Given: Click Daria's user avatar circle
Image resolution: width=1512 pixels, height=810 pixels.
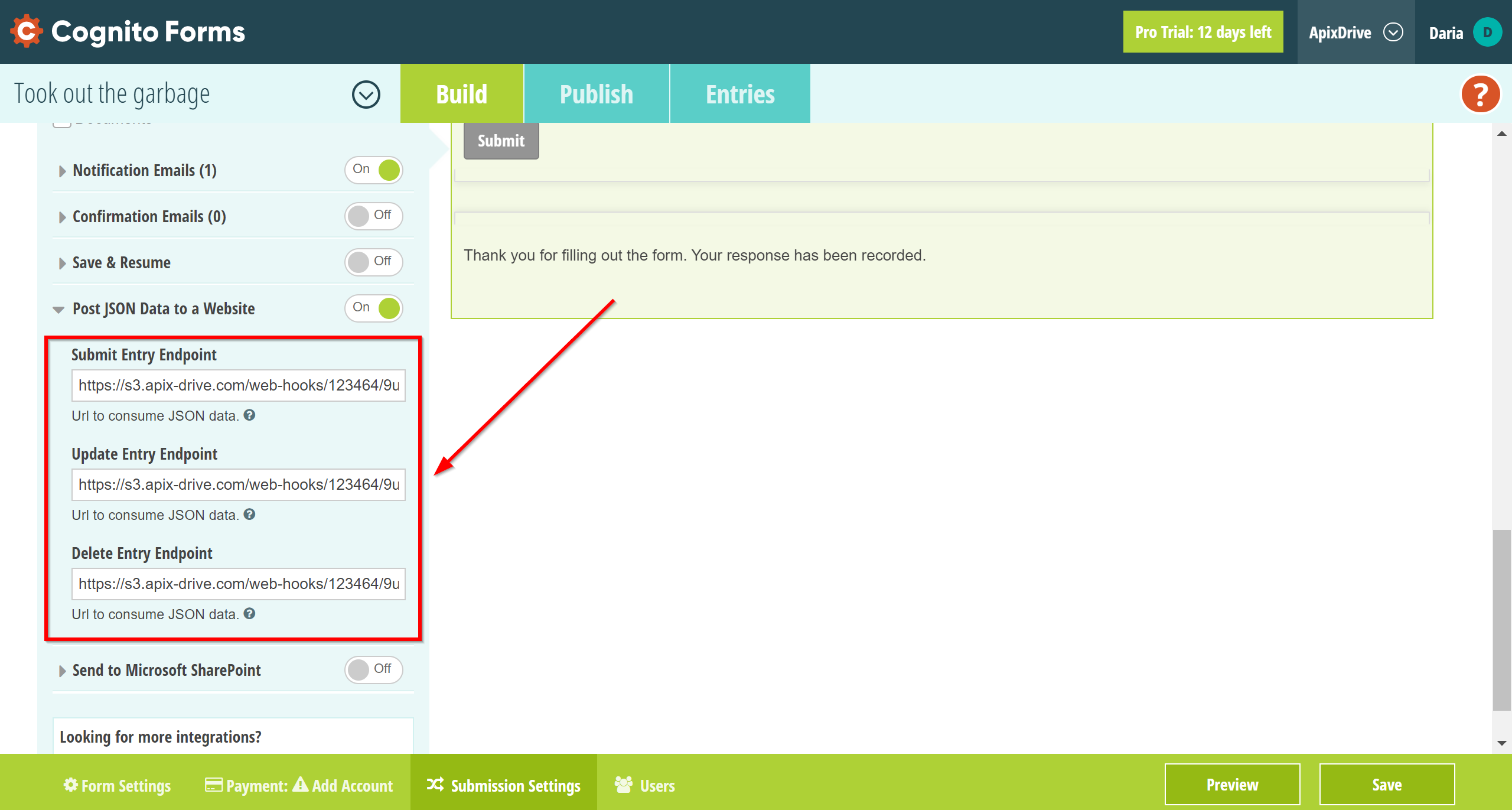Looking at the screenshot, I should (x=1487, y=32).
